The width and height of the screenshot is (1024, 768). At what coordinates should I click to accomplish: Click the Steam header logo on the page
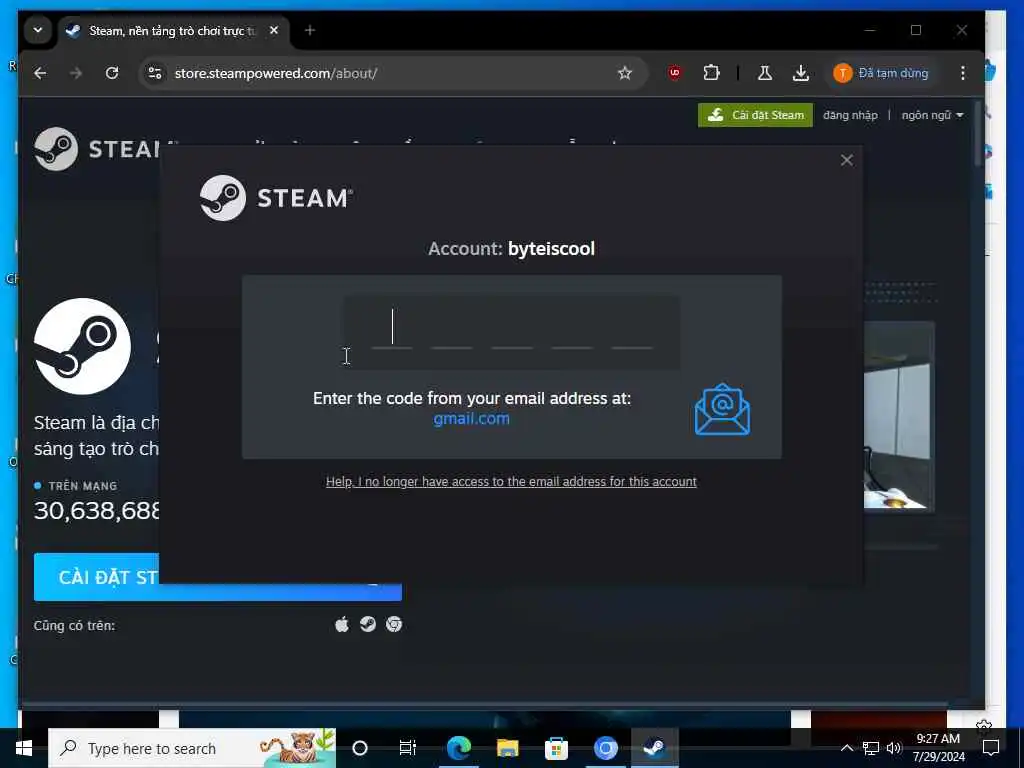pos(97,149)
